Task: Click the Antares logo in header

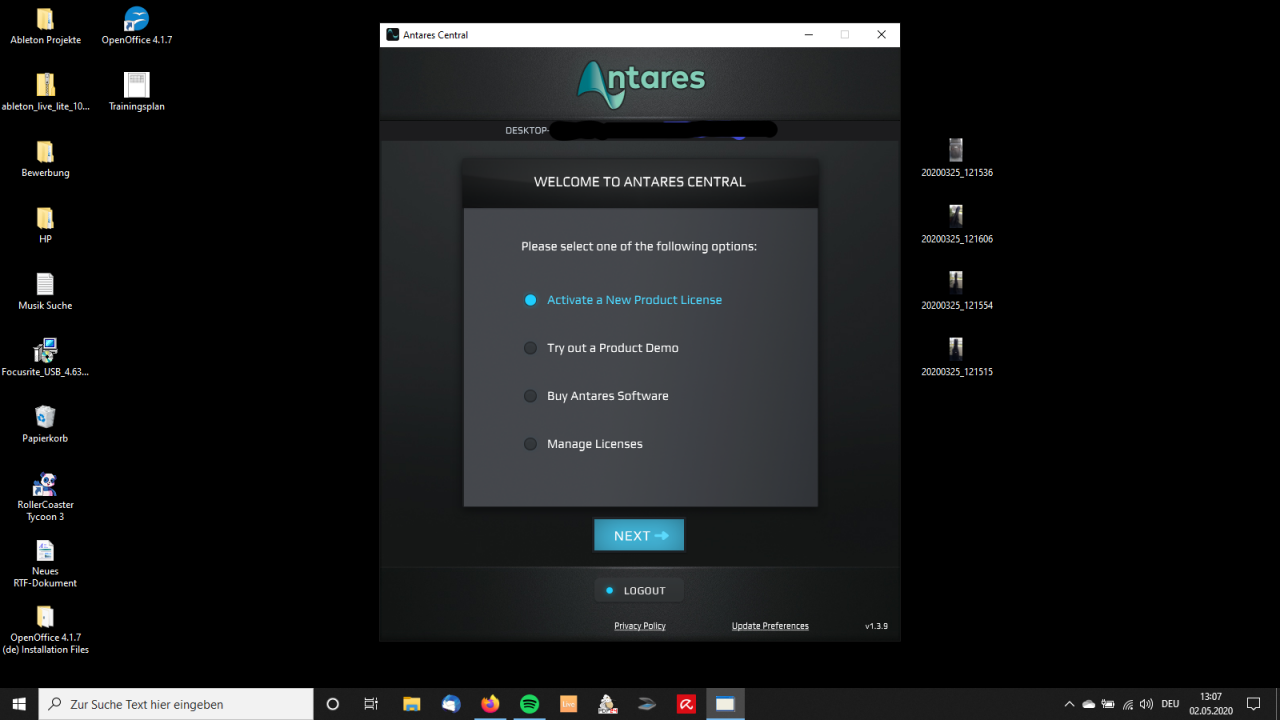Action: coord(641,84)
